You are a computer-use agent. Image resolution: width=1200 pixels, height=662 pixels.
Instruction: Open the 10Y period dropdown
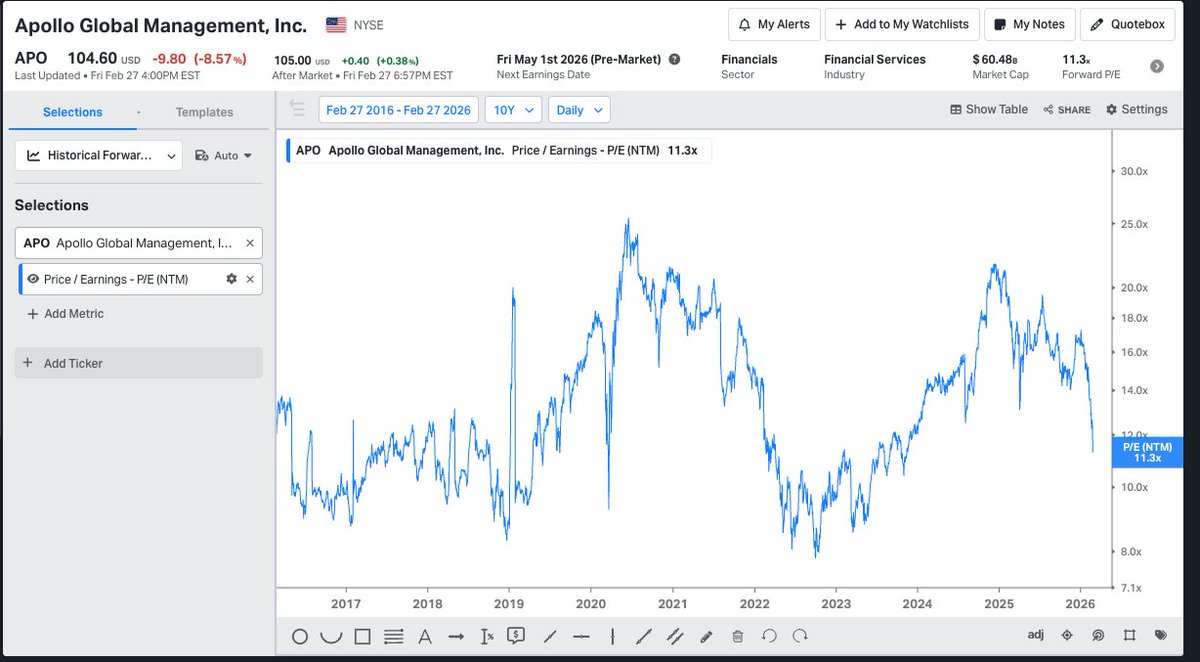[x=513, y=110]
